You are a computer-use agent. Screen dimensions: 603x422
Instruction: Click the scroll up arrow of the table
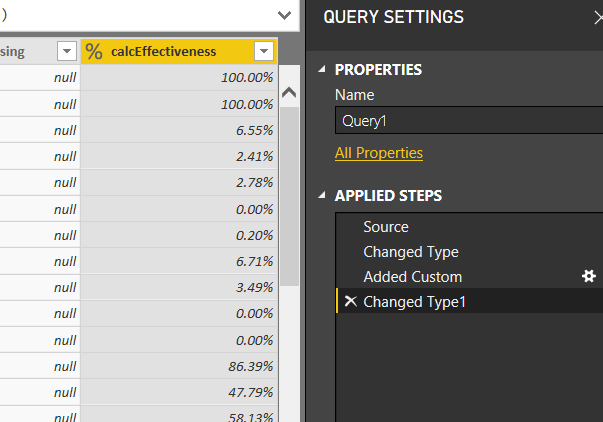(x=289, y=92)
